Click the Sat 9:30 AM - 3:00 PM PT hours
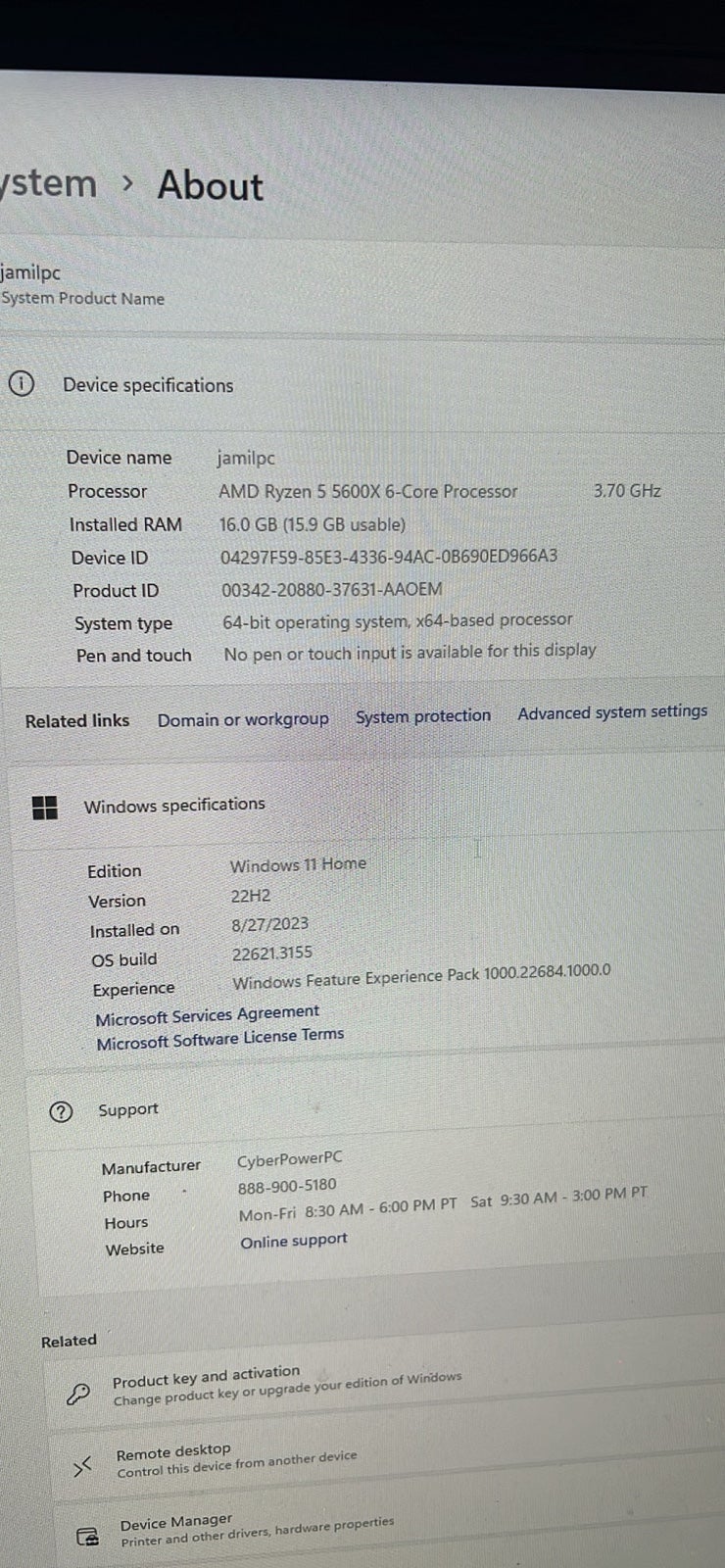 tap(558, 1198)
